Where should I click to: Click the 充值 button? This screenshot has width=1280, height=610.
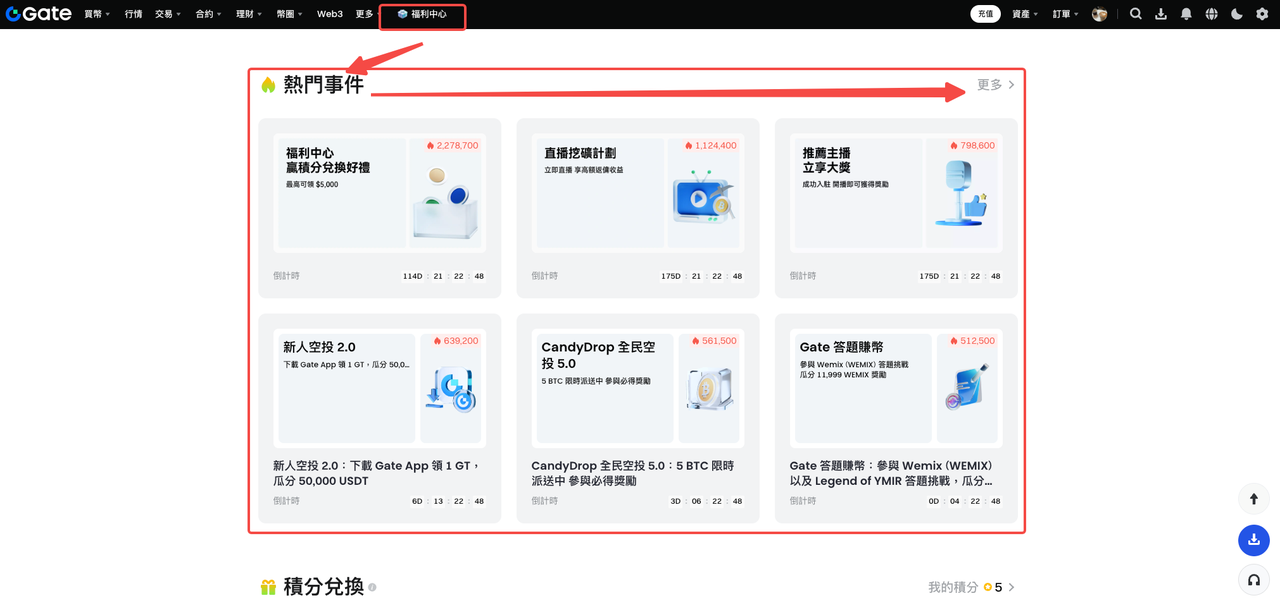click(985, 14)
